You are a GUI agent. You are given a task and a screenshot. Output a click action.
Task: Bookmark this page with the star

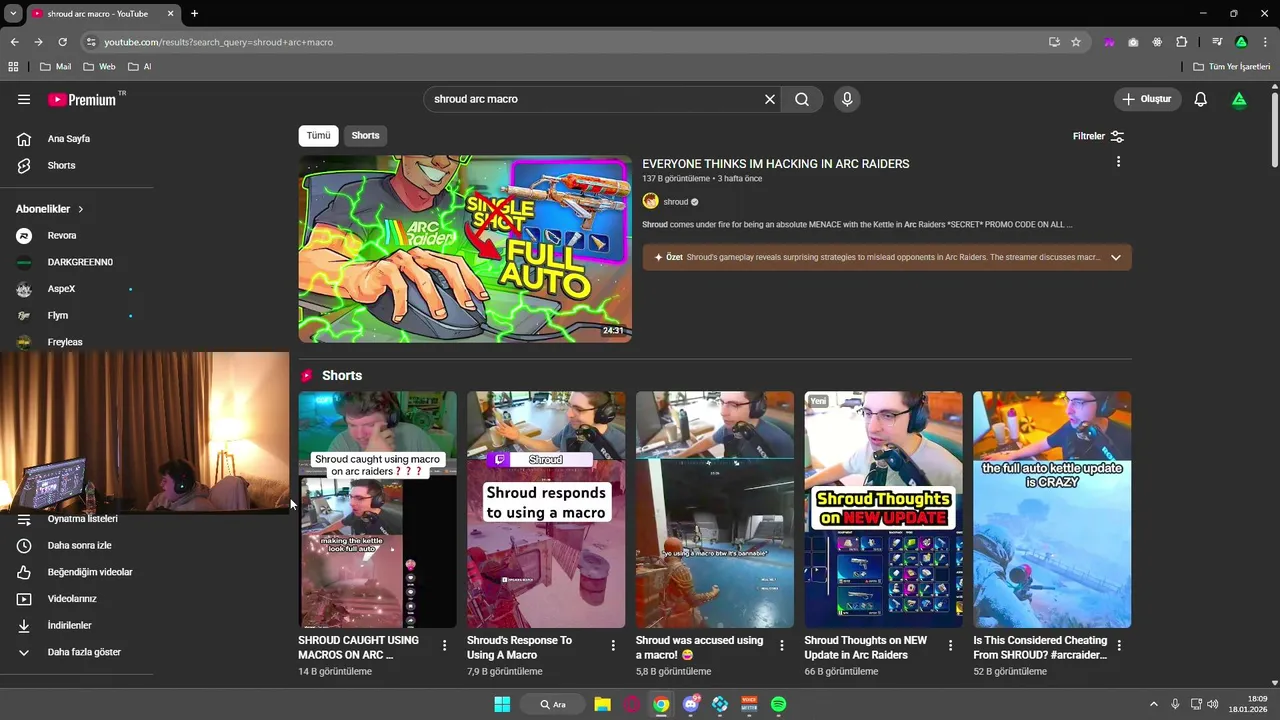click(x=1076, y=42)
